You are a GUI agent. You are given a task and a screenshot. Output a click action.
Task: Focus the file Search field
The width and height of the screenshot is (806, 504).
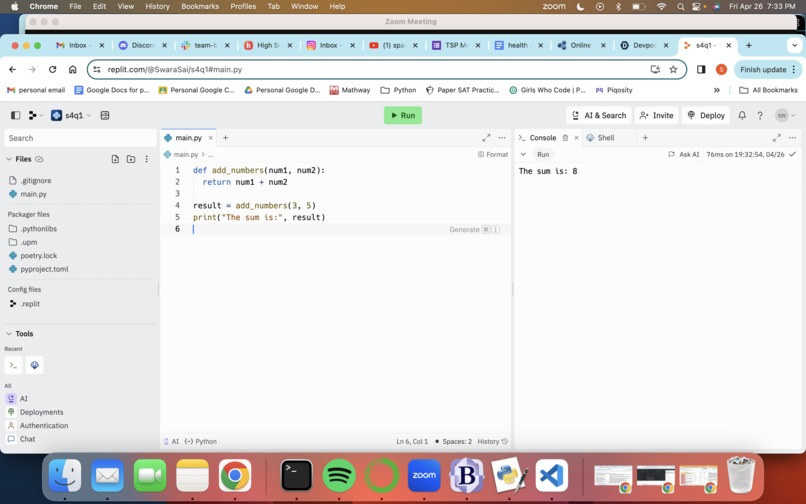click(x=80, y=138)
